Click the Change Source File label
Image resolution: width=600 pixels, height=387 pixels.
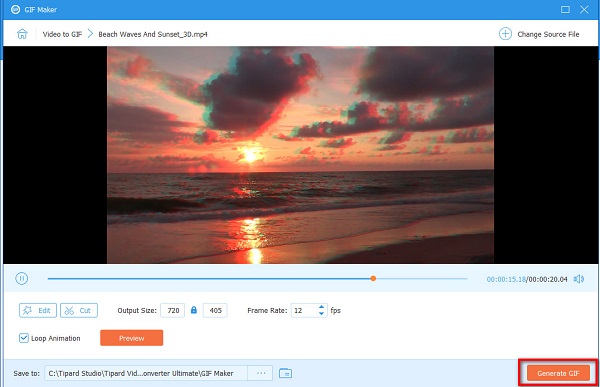(548, 34)
